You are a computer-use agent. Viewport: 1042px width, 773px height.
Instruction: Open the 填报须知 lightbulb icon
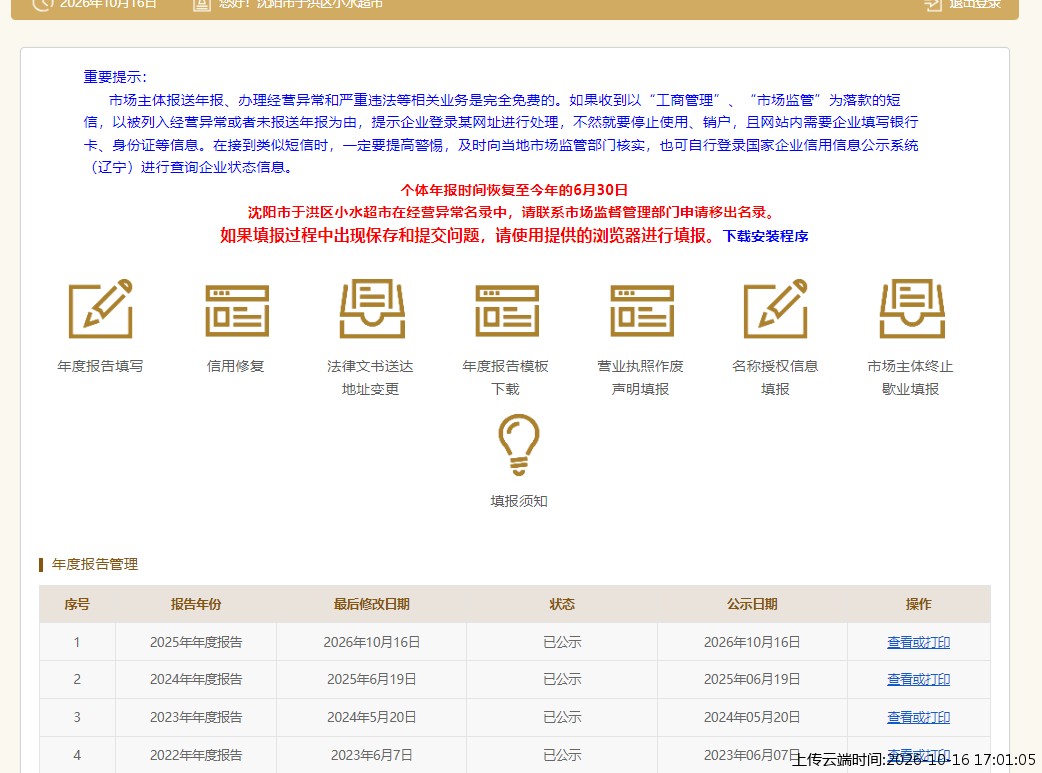coord(518,445)
